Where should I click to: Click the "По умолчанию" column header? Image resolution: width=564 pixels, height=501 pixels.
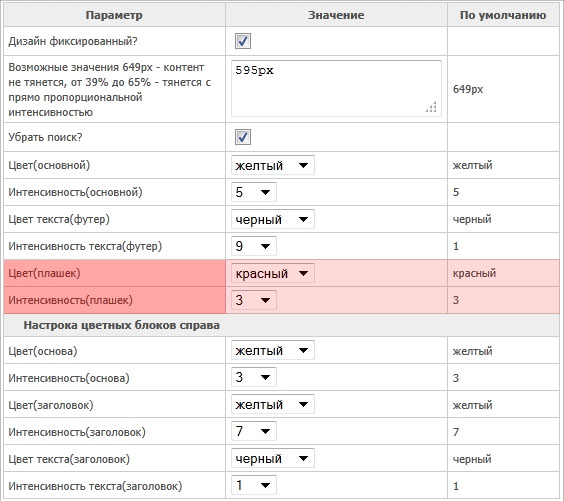[503, 15]
